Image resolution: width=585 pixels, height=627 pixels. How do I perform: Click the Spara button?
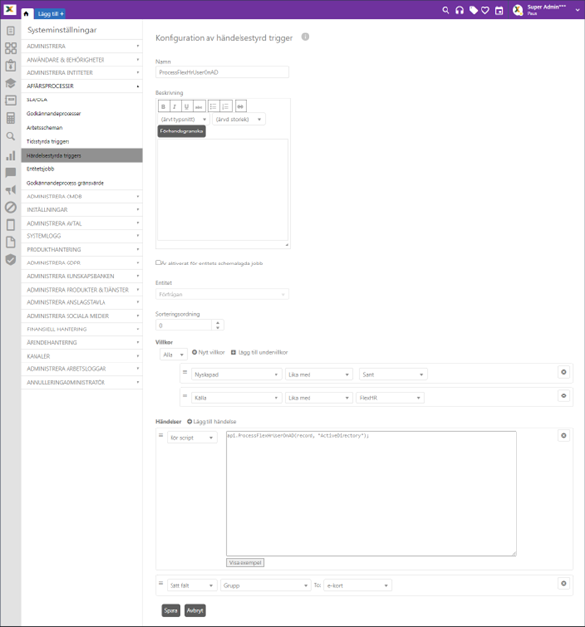coord(171,610)
